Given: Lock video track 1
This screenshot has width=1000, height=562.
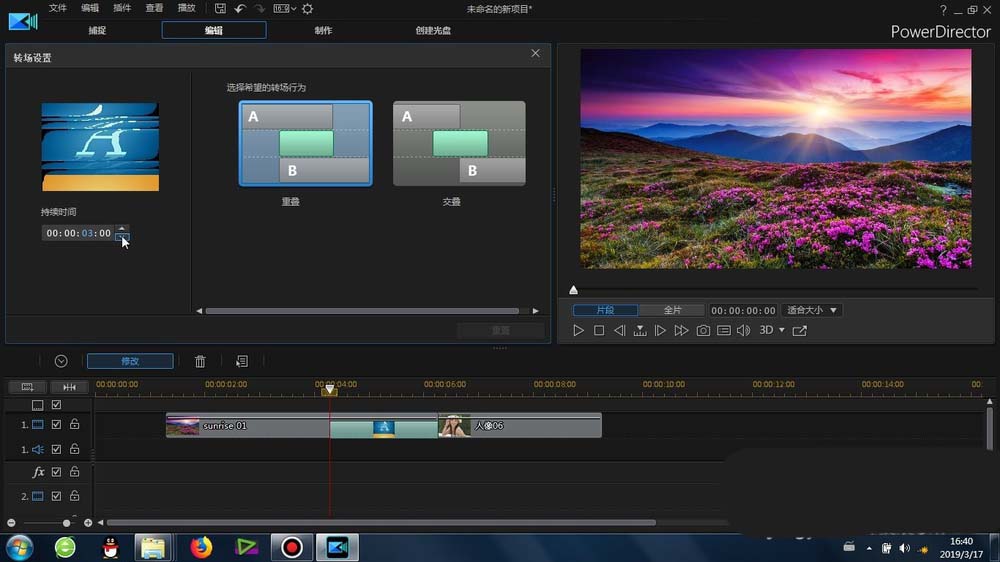Looking at the screenshot, I should (x=75, y=424).
